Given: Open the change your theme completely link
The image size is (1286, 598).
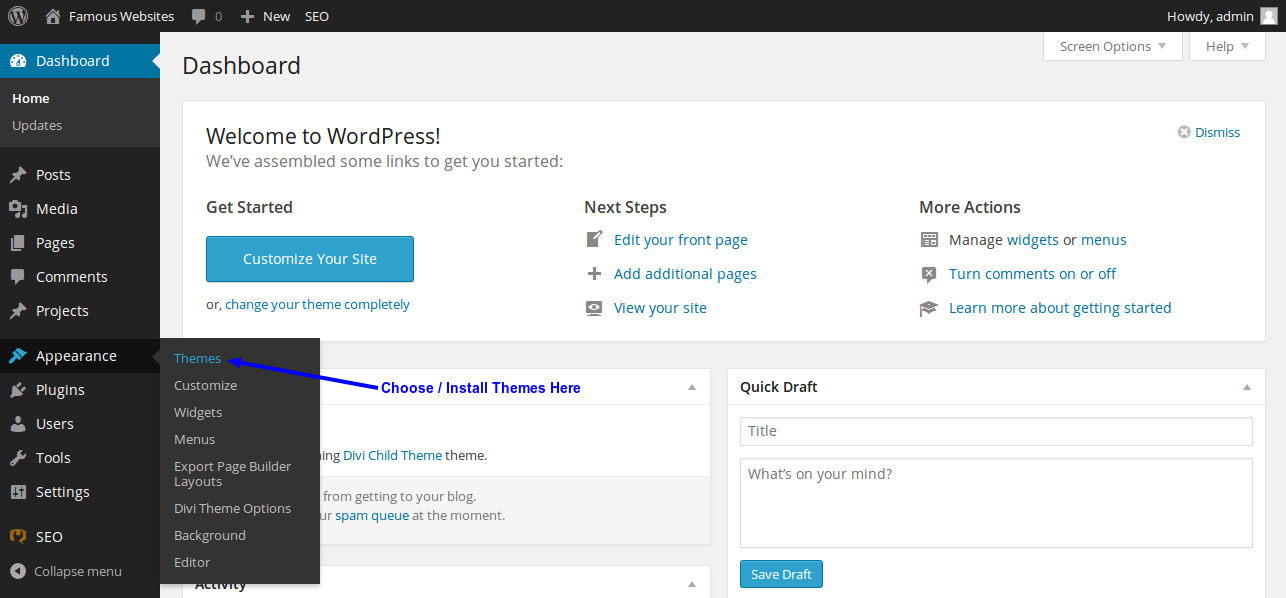Looking at the screenshot, I should click(x=317, y=304).
